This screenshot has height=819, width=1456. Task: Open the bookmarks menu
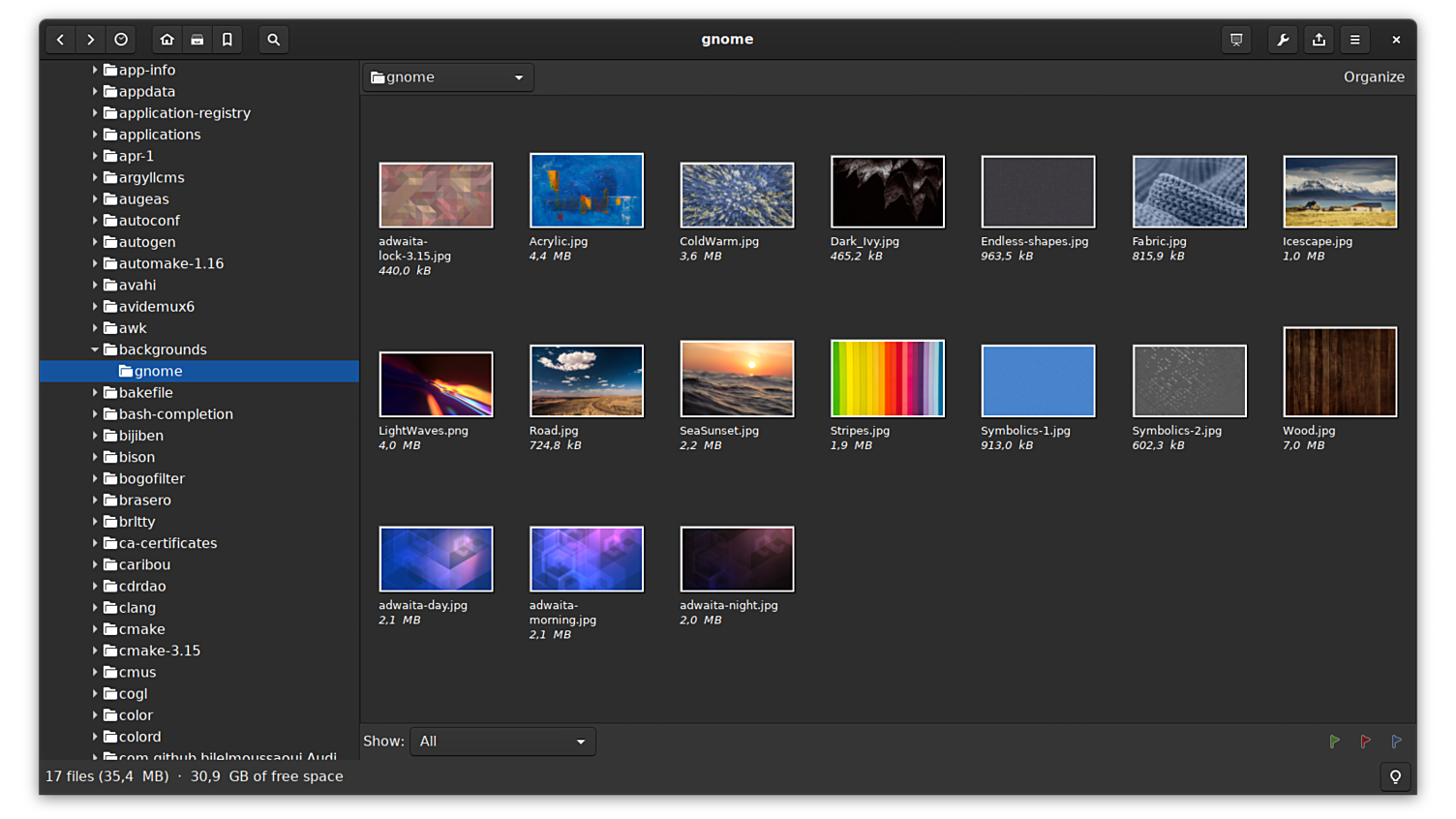point(227,40)
